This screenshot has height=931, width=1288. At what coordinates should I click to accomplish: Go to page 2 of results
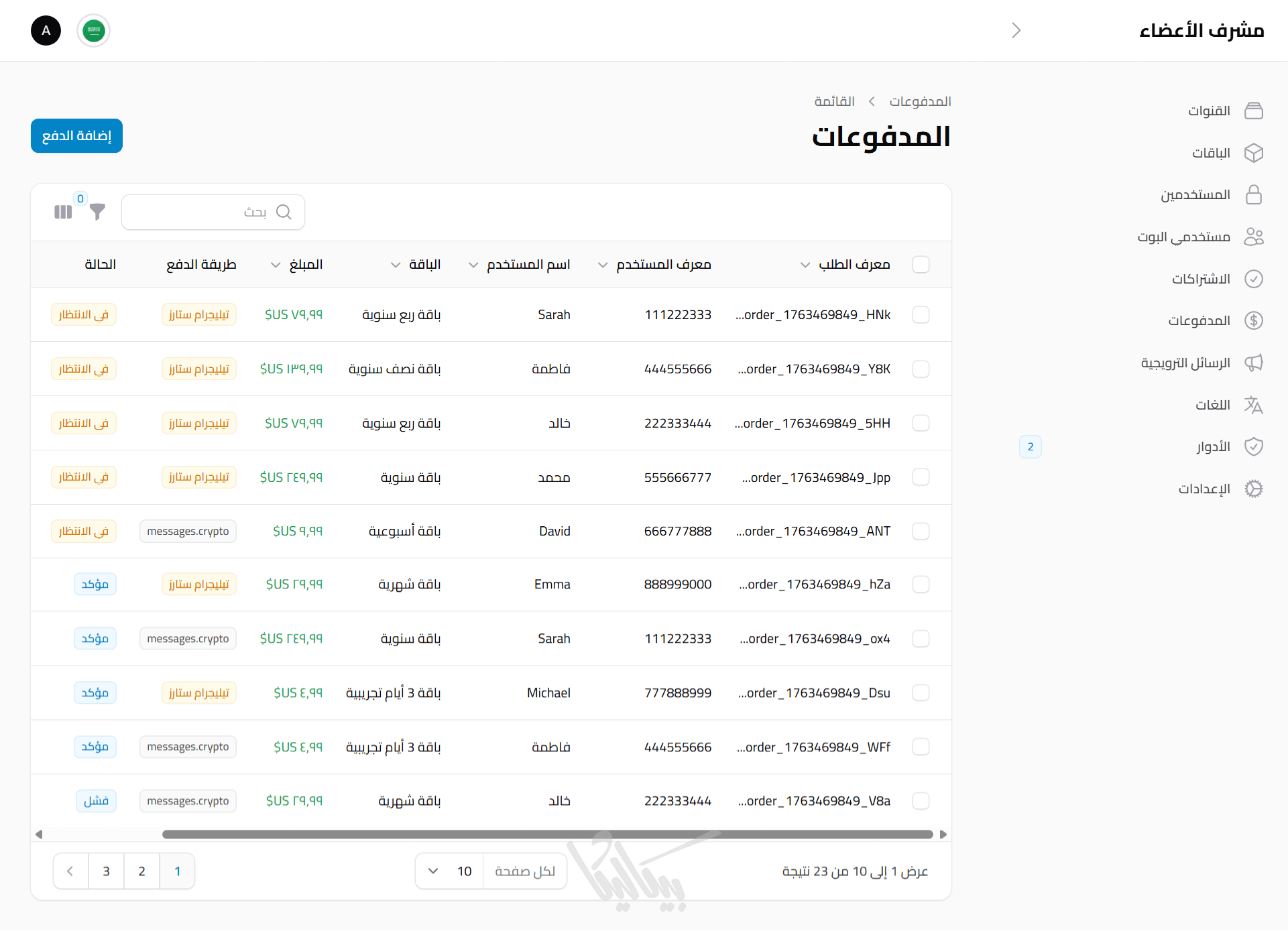point(141,871)
